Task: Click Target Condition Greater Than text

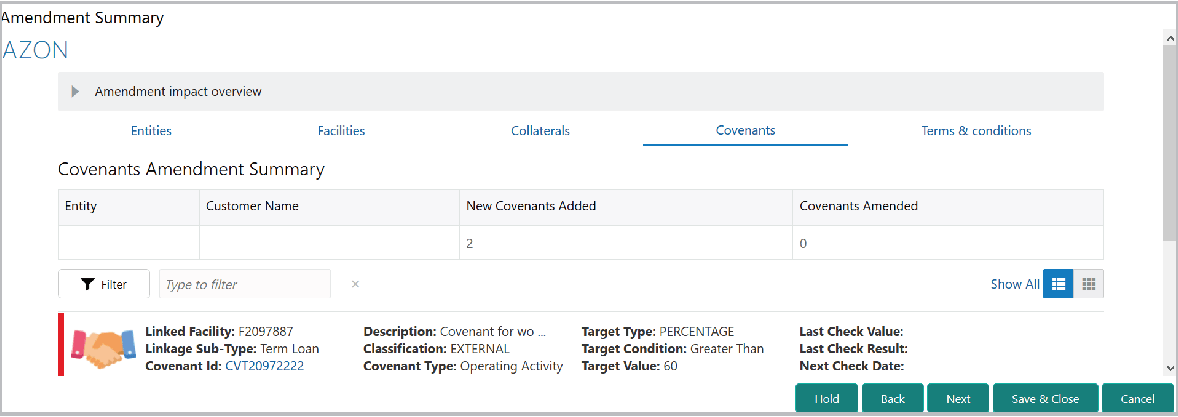Action: click(672, 349)
